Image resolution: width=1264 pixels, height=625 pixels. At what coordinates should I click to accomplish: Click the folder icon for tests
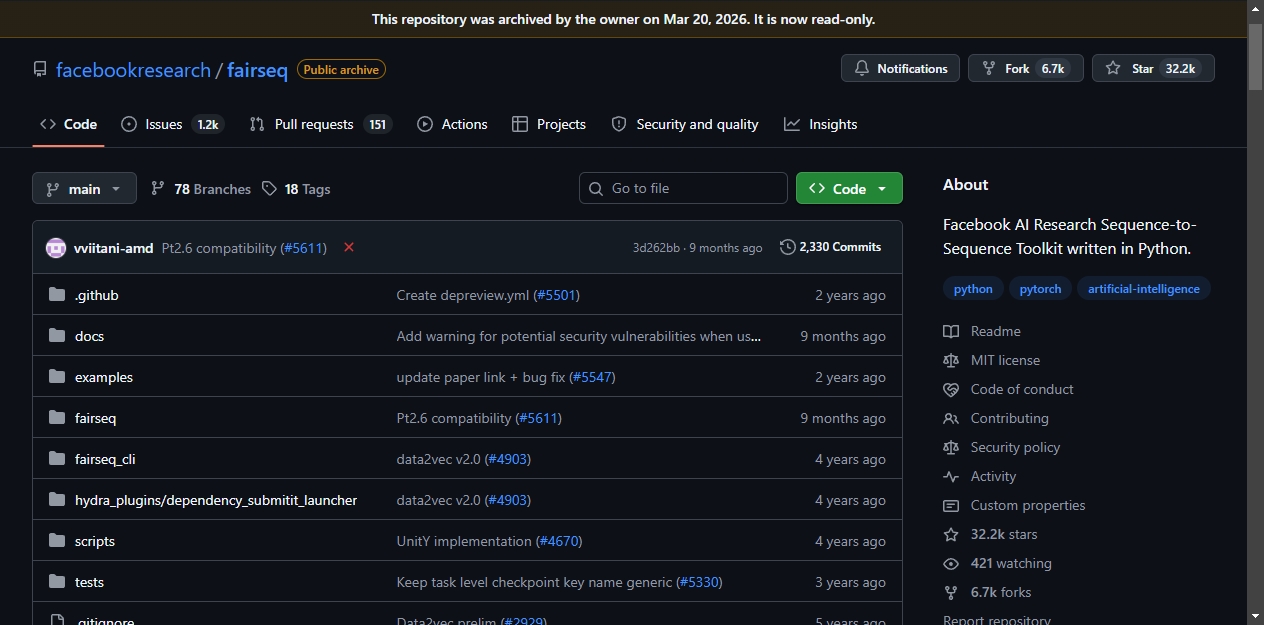(x=56, y=582)
